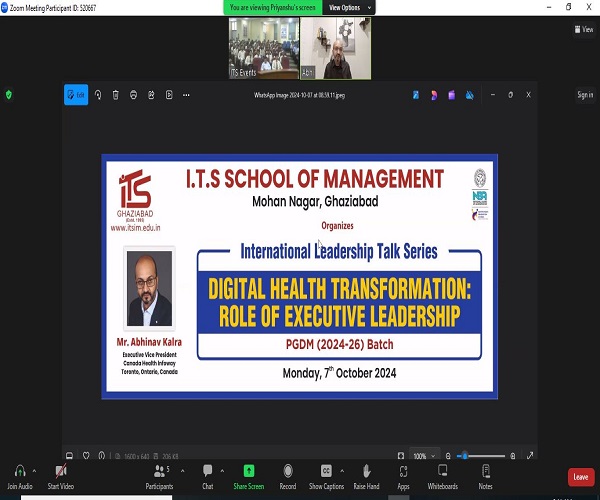Open the View Options dropdown
The image size is (600, 500).
349,8
